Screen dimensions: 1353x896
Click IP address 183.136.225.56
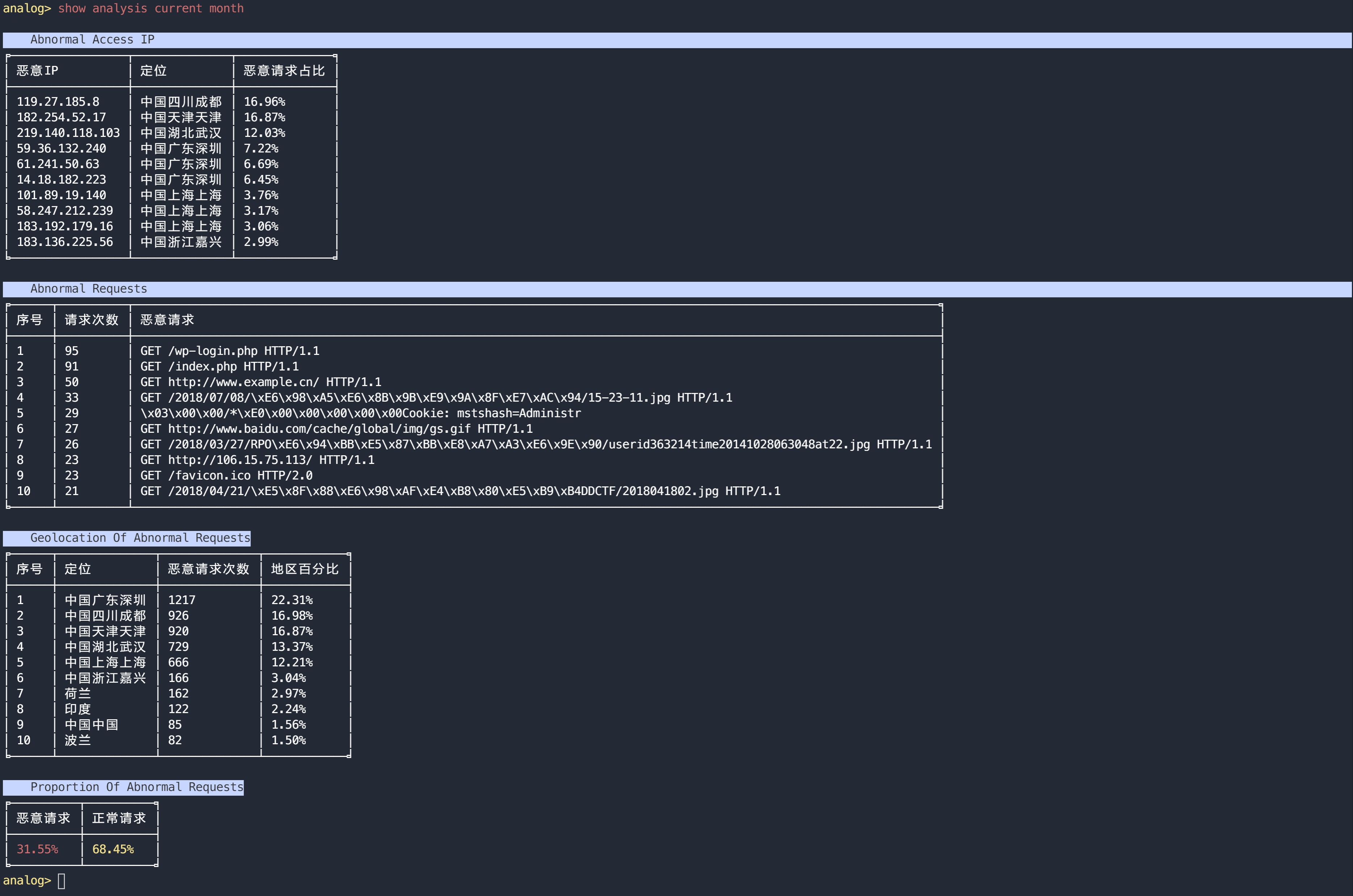(x=64, y=242)
